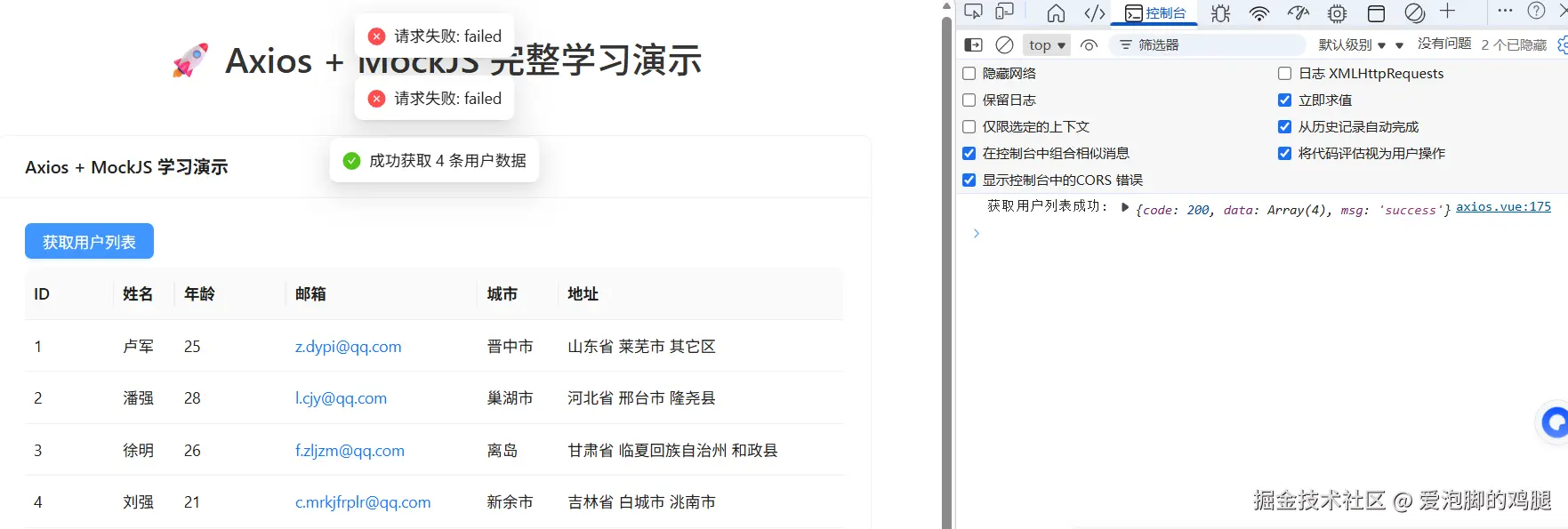The width and height of the screenshot is (1568, 529).
Task: Expand the logged response object triangle
Action: (1125, 207)
